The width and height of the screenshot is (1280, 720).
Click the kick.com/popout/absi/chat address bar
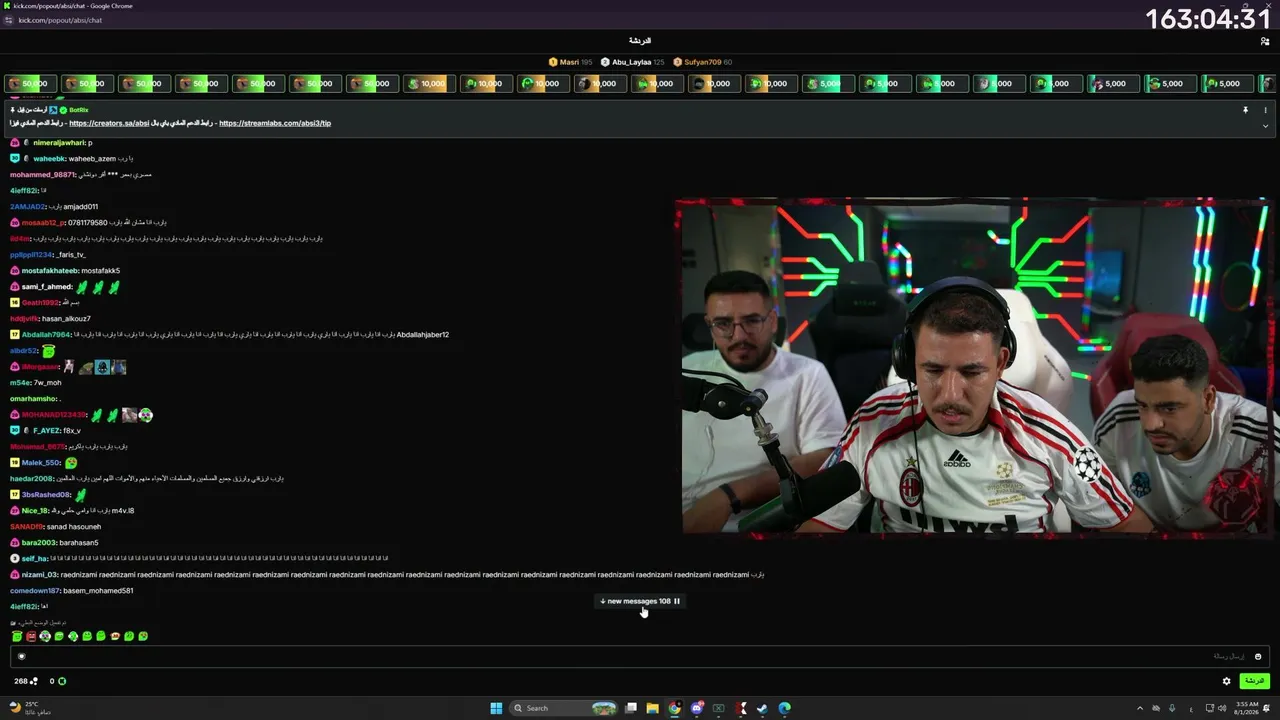pyautogui.click(x=60, y=20)
